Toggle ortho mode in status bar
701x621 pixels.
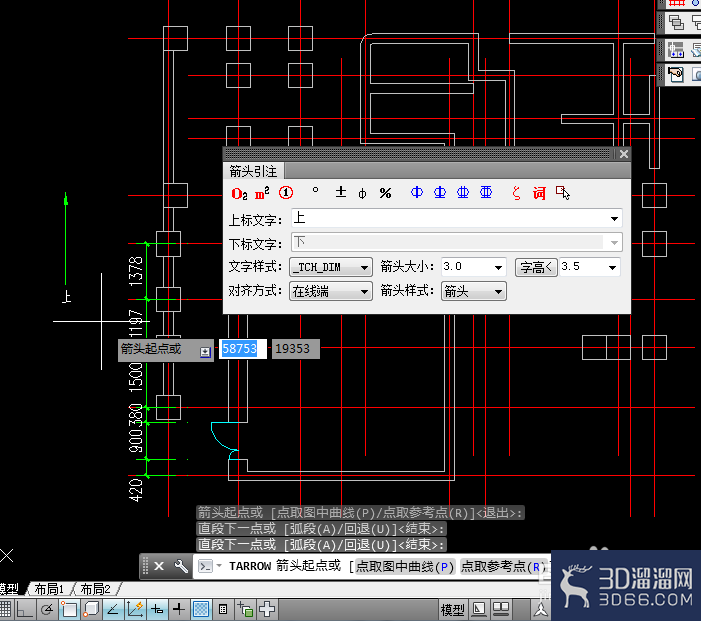pyautogui.click(x=25, y=609)
